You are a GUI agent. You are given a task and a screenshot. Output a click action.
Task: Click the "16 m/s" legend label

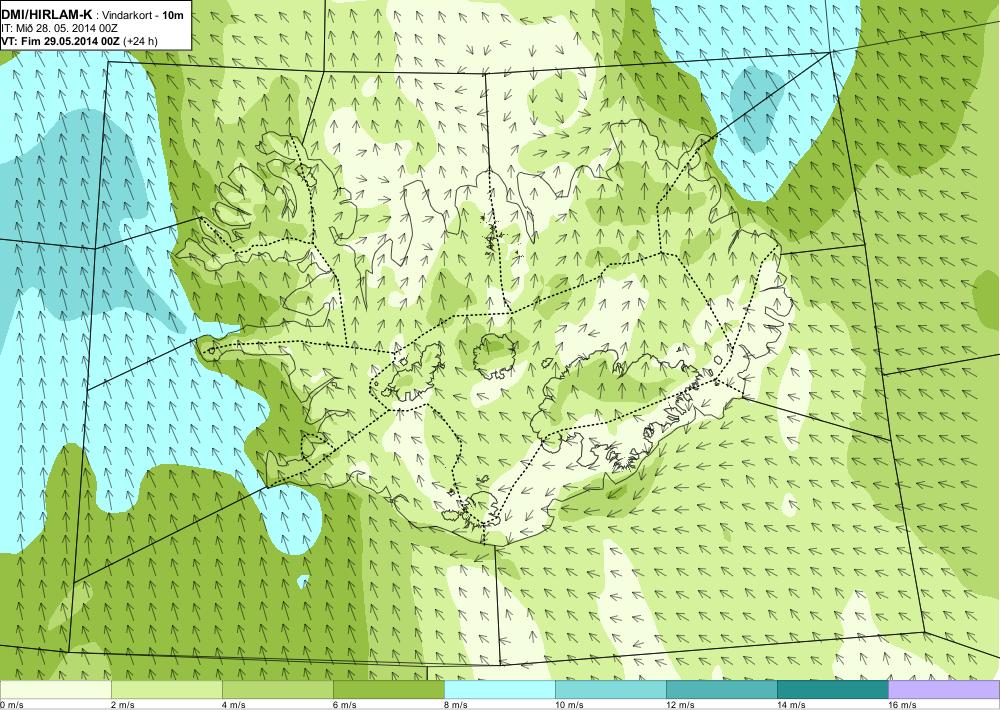tap(902, 705)
